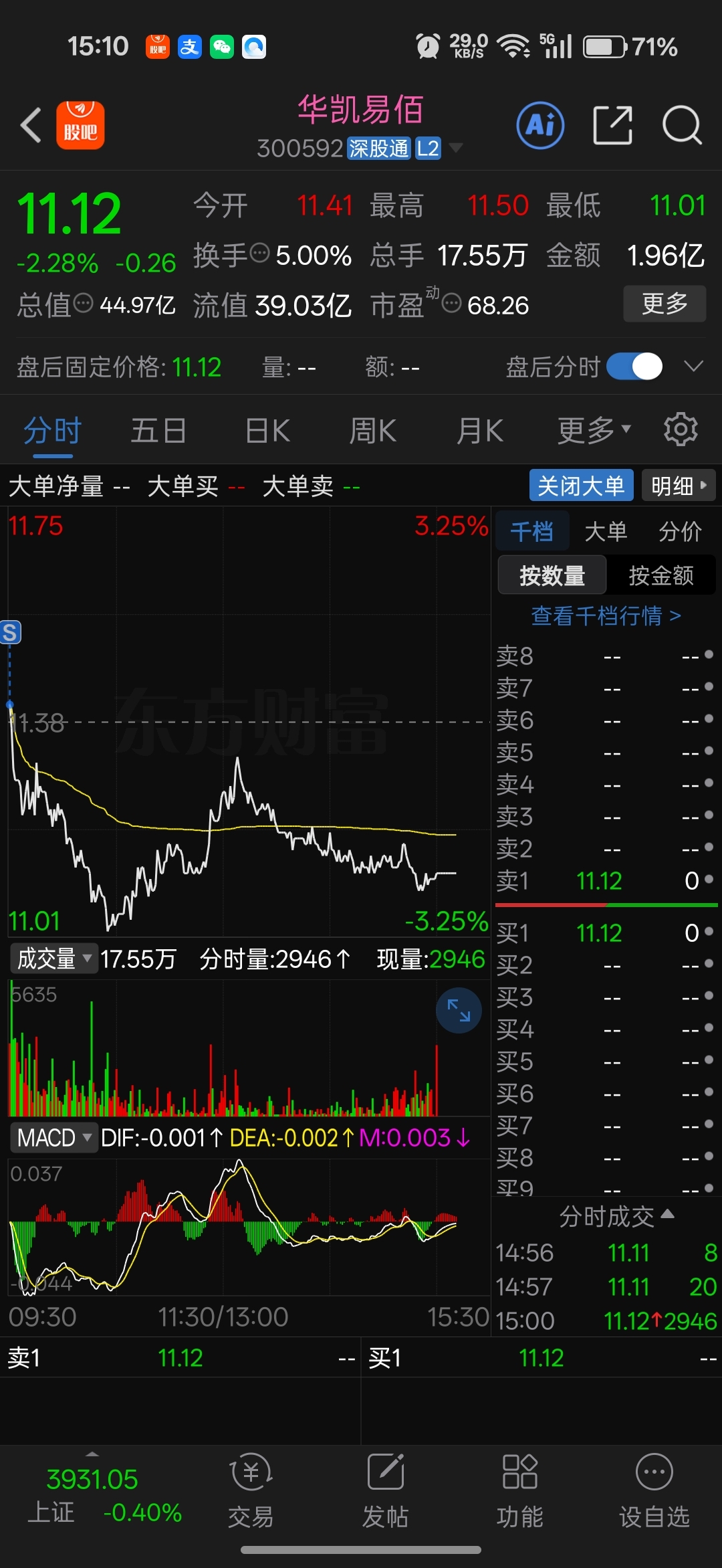Tap the 深股通 badge
This screenshot has height=1568, width=722.
(378, 149)
